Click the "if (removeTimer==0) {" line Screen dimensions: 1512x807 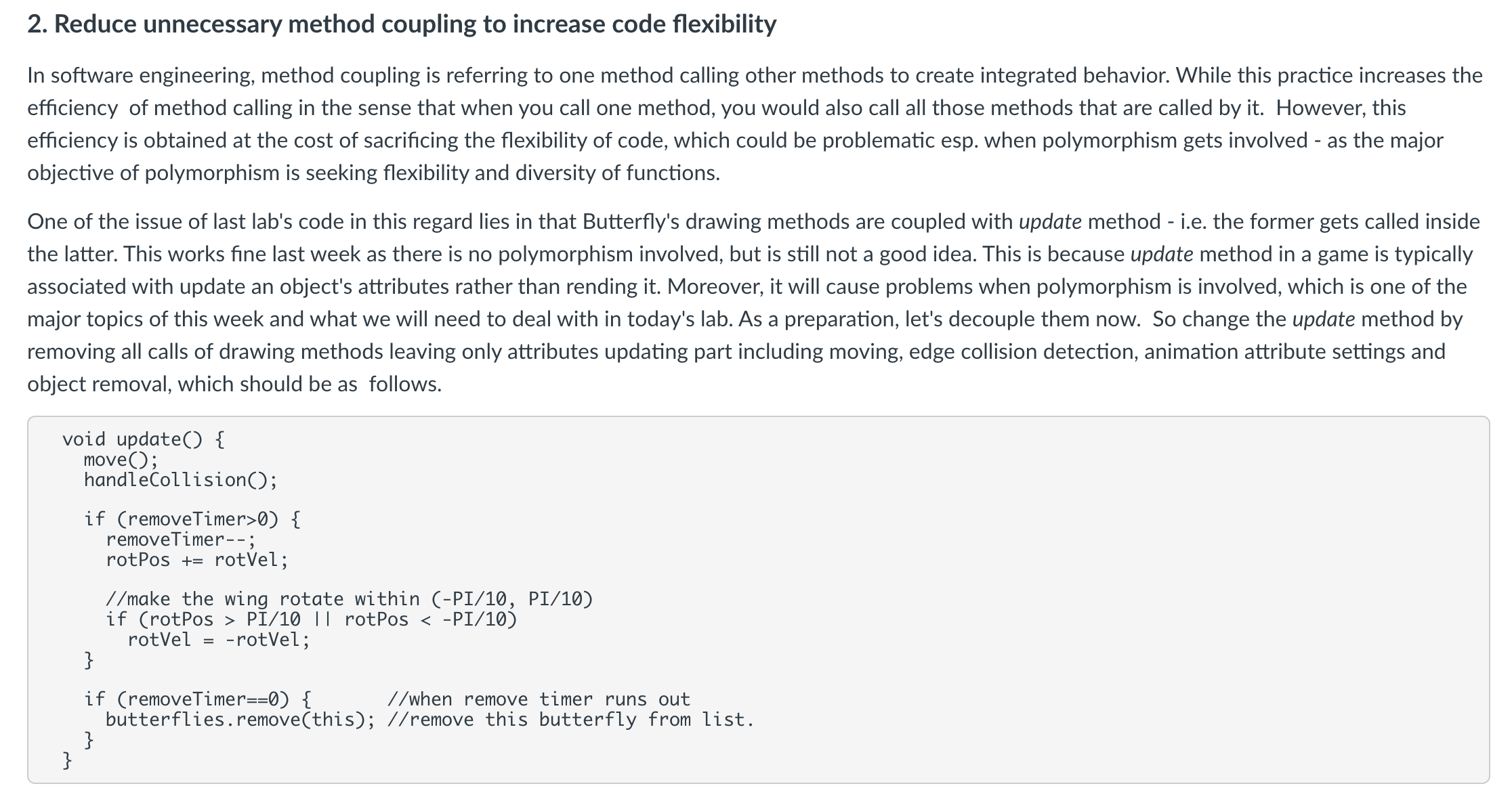198,699
